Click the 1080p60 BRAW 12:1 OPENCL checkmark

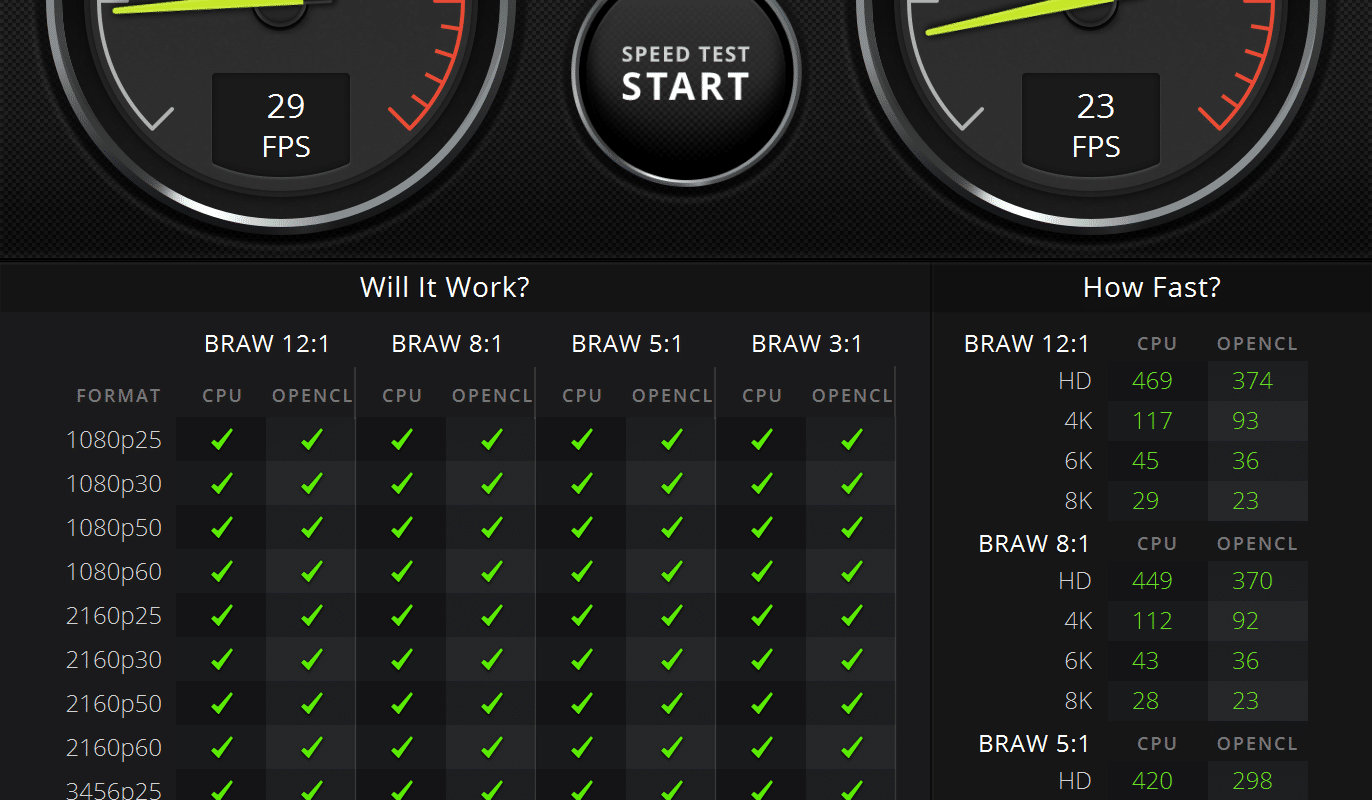[x=312, y=571]
